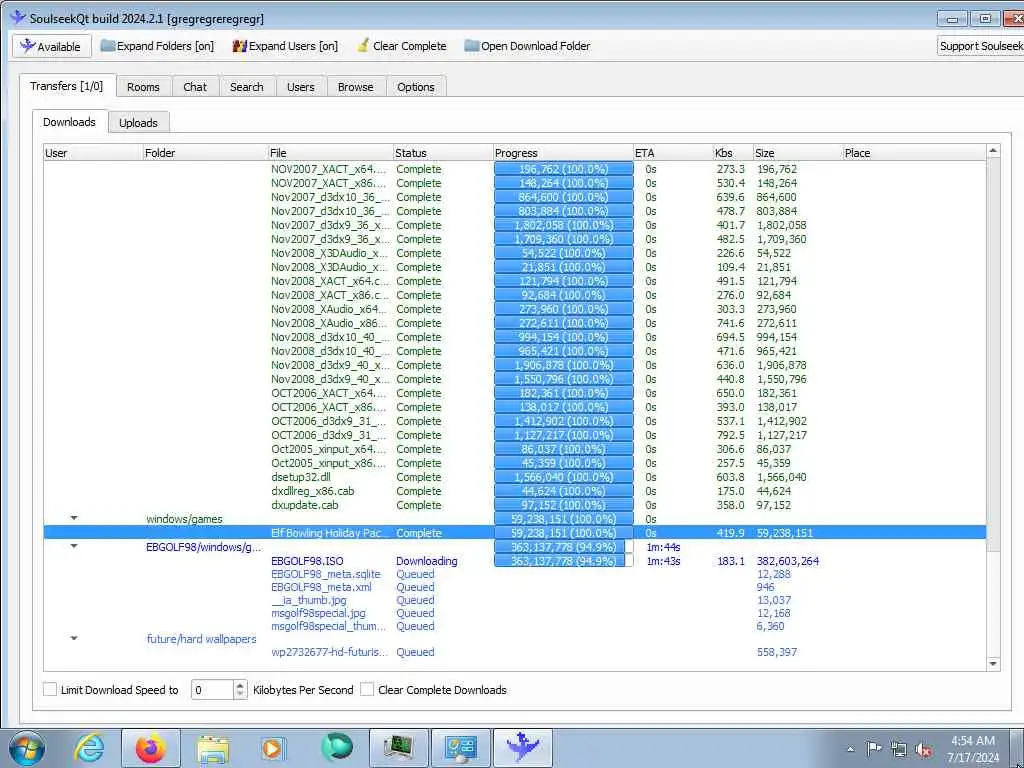Sort by the User column header
Viewport: 1024px width, 768px height.
93,153
